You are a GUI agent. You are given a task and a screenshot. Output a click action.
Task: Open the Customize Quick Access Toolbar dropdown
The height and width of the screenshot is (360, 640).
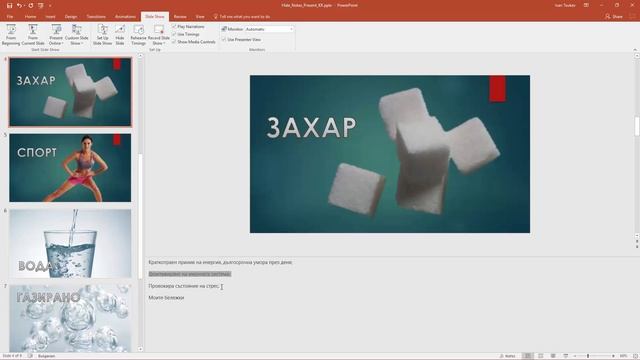(x=50, y=6)
